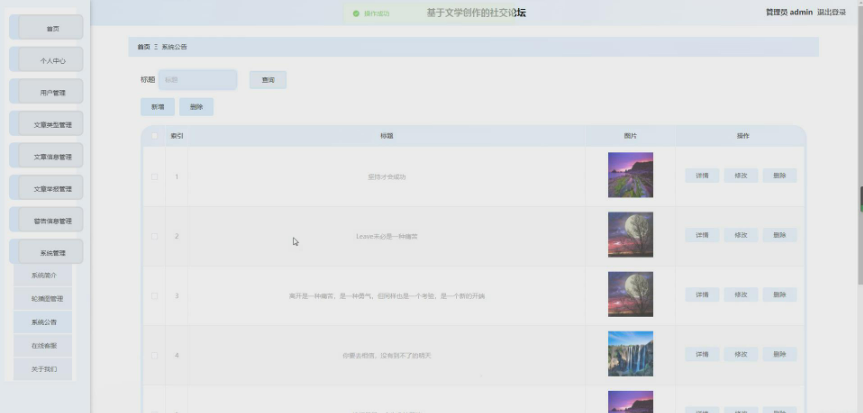Screen dimensions: 863x413
Task: Click the green 操作成功 success icon
Action: (356, 13)
